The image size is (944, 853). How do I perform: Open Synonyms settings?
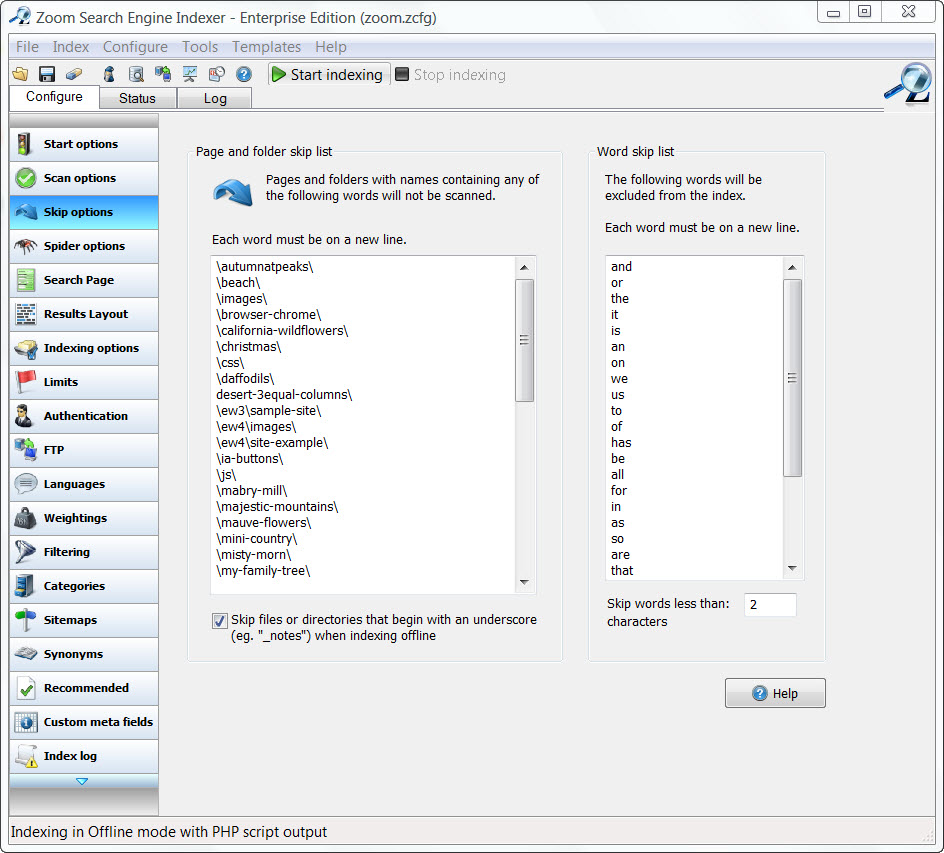click(84, 654)
